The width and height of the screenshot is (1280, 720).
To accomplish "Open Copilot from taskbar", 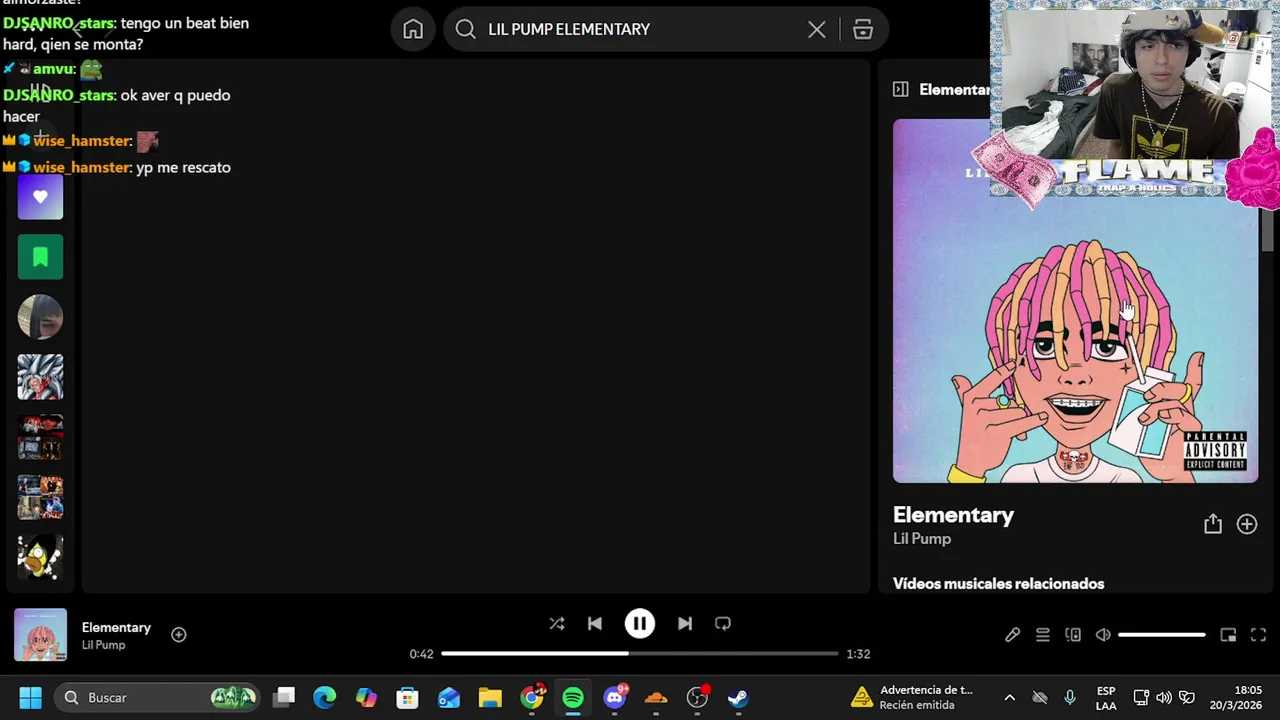I will point(366,698).
